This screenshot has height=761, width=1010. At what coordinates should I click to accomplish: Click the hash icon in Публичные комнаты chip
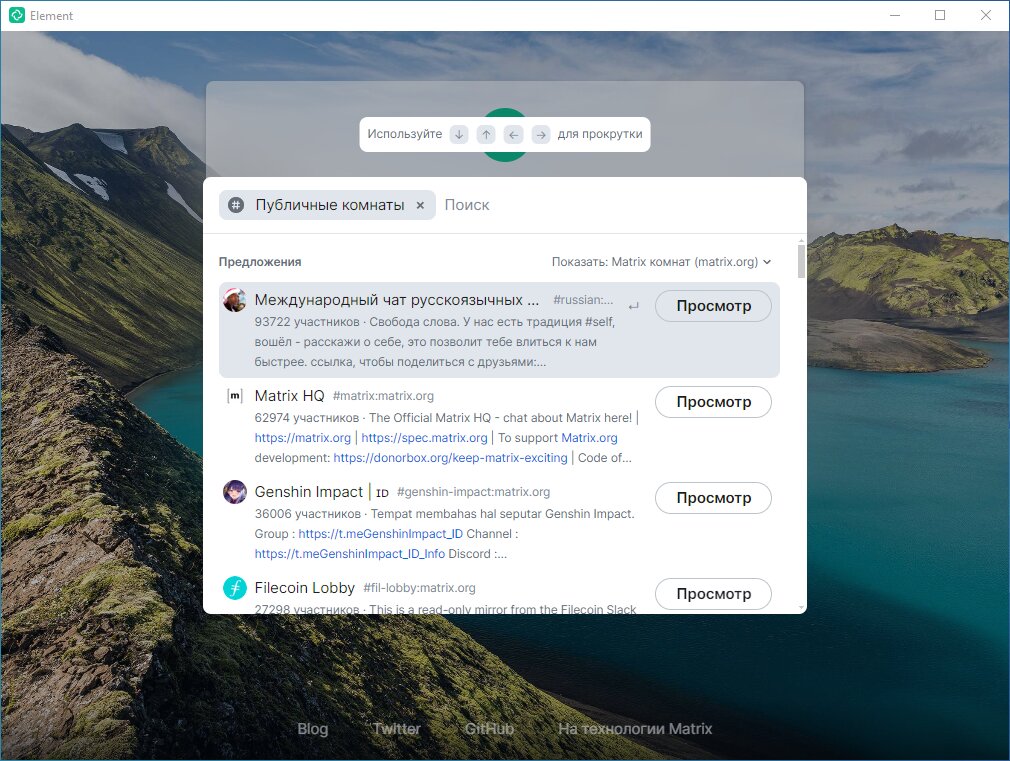click(236, 206)
